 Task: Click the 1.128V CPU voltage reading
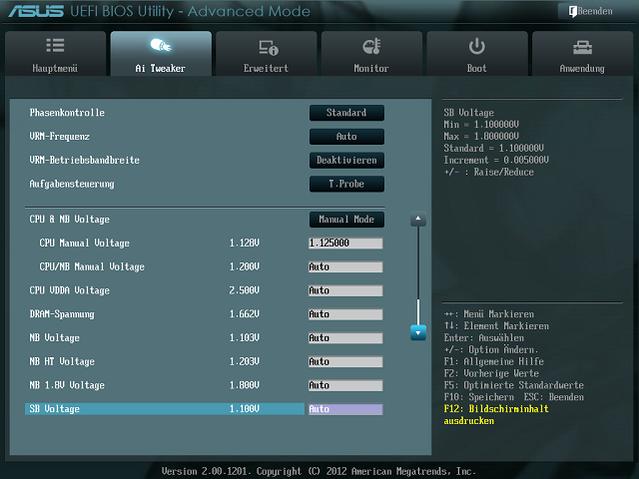tap(244, 243)
